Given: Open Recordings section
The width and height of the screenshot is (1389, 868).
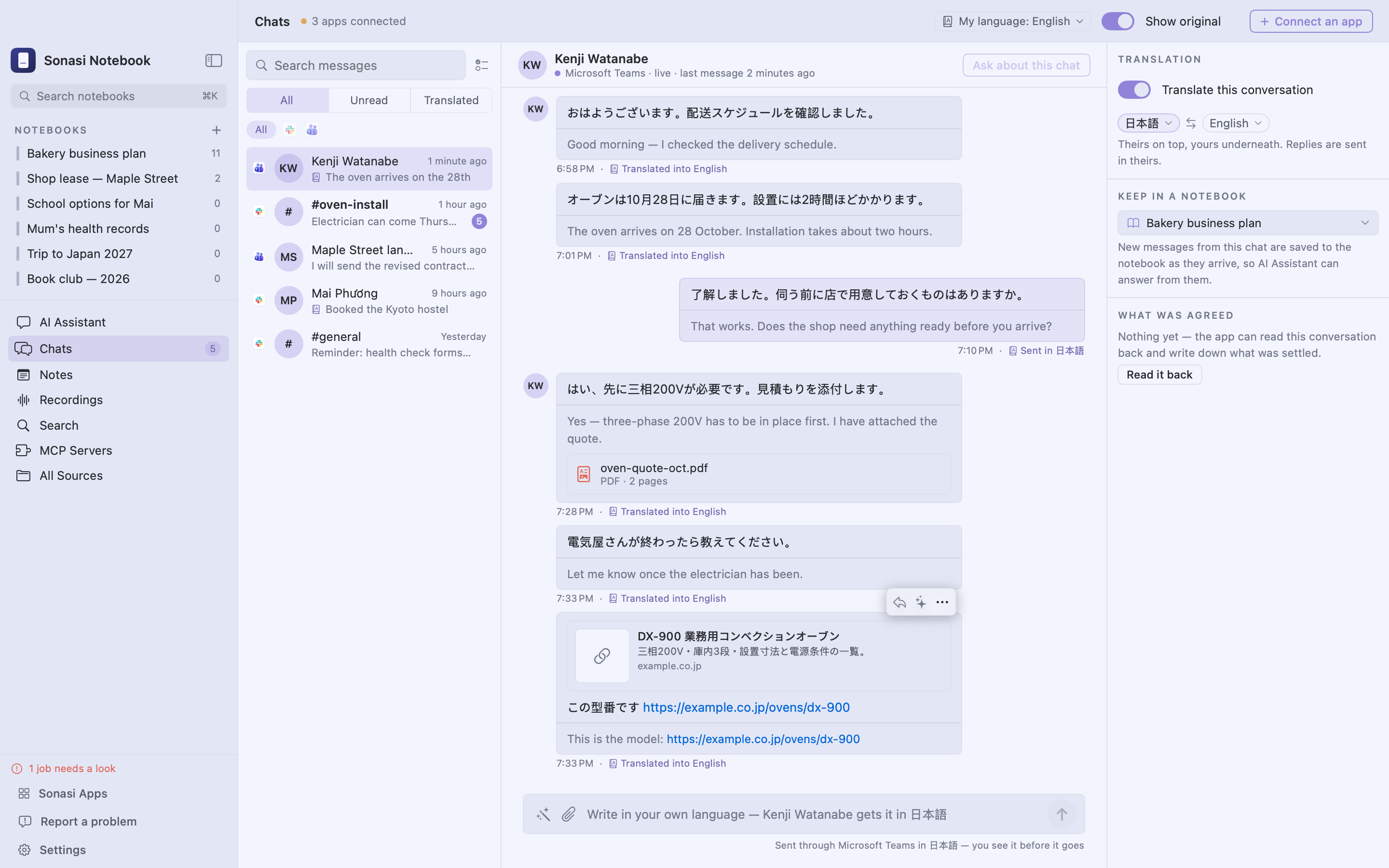Looking at the screenshot, I should point(118,400).
